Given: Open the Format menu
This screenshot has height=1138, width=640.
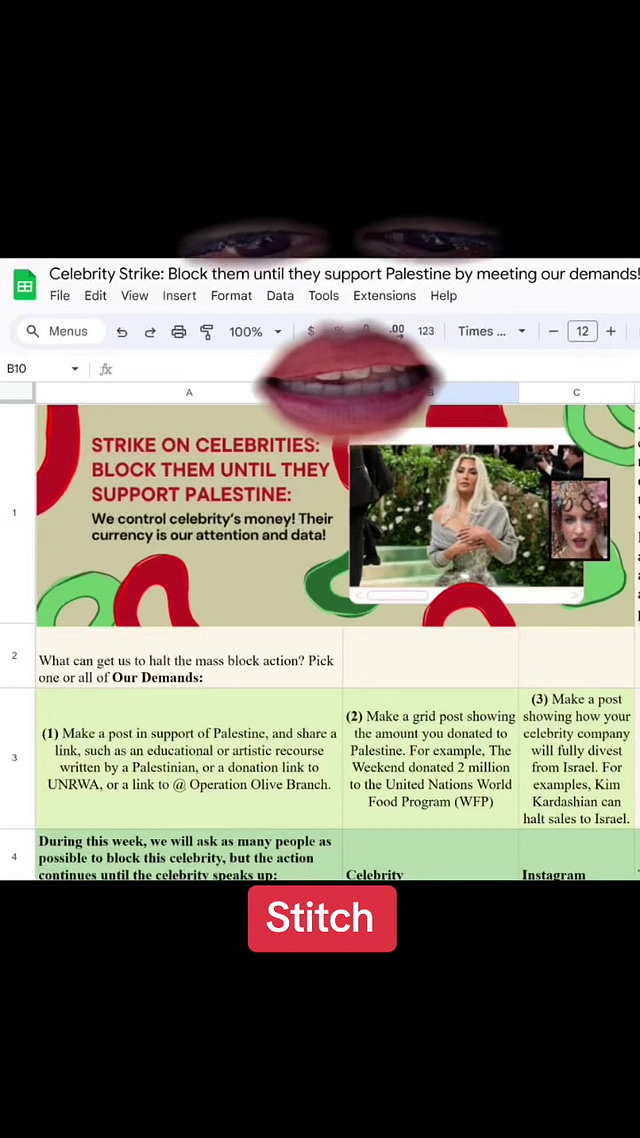Looking at the screenshot, I should [231, 295].
